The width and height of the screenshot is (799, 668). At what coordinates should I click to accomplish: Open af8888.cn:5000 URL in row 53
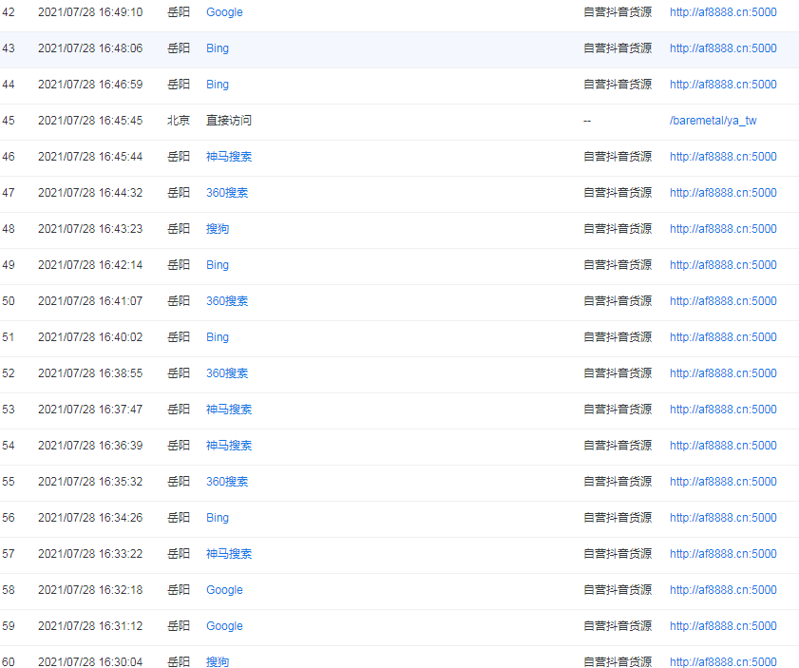click(x=723, y=410)
